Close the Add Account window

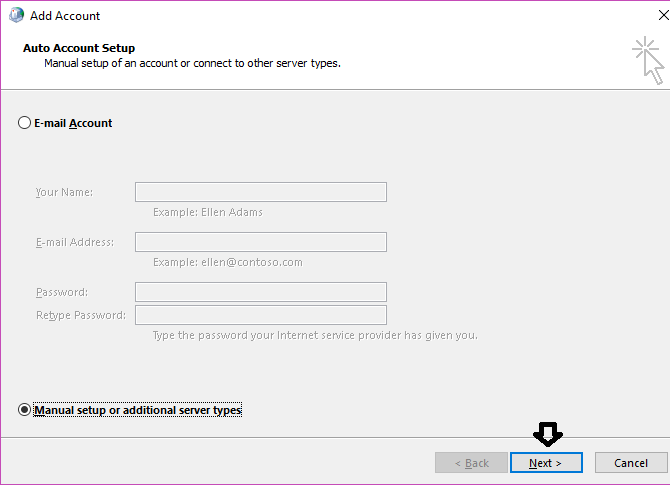click(663, 15)
